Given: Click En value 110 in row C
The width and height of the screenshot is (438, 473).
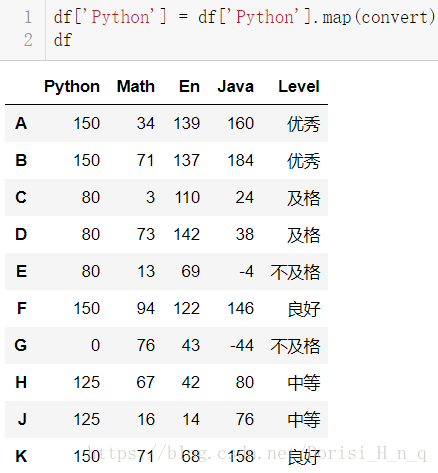Looking at the screenshot, I should (x=187, y=197).
